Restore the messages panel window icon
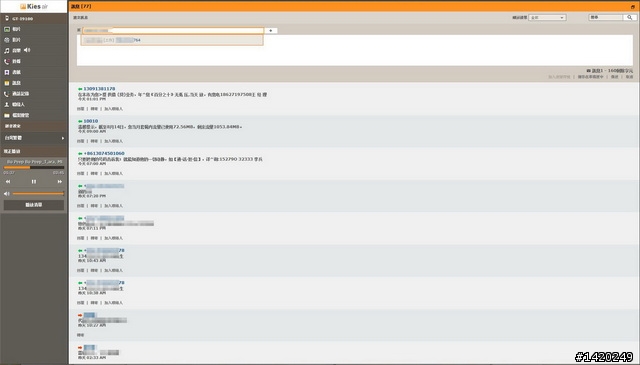Screen dimensions: 640x365 (x=633, y=7)
